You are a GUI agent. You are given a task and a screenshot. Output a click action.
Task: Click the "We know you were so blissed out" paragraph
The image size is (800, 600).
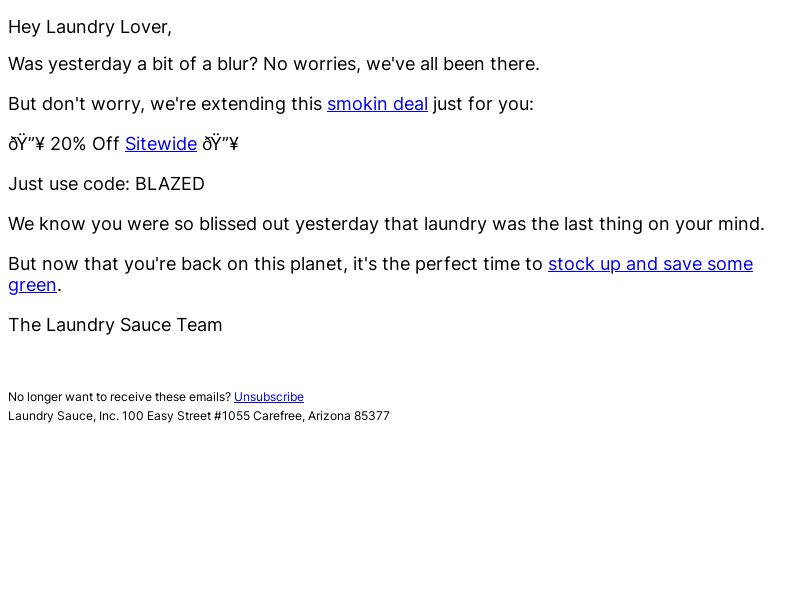[386, 224]
